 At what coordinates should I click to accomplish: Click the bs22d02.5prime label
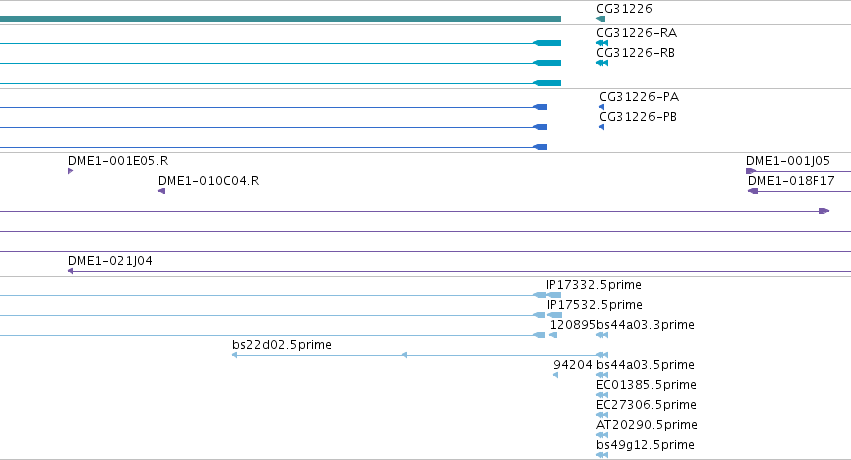pos(282,345)
